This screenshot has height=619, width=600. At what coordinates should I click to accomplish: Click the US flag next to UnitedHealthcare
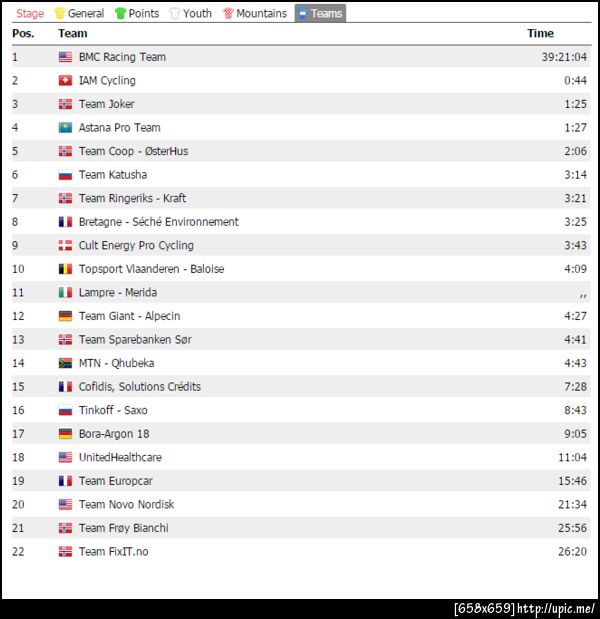point(66,457)
